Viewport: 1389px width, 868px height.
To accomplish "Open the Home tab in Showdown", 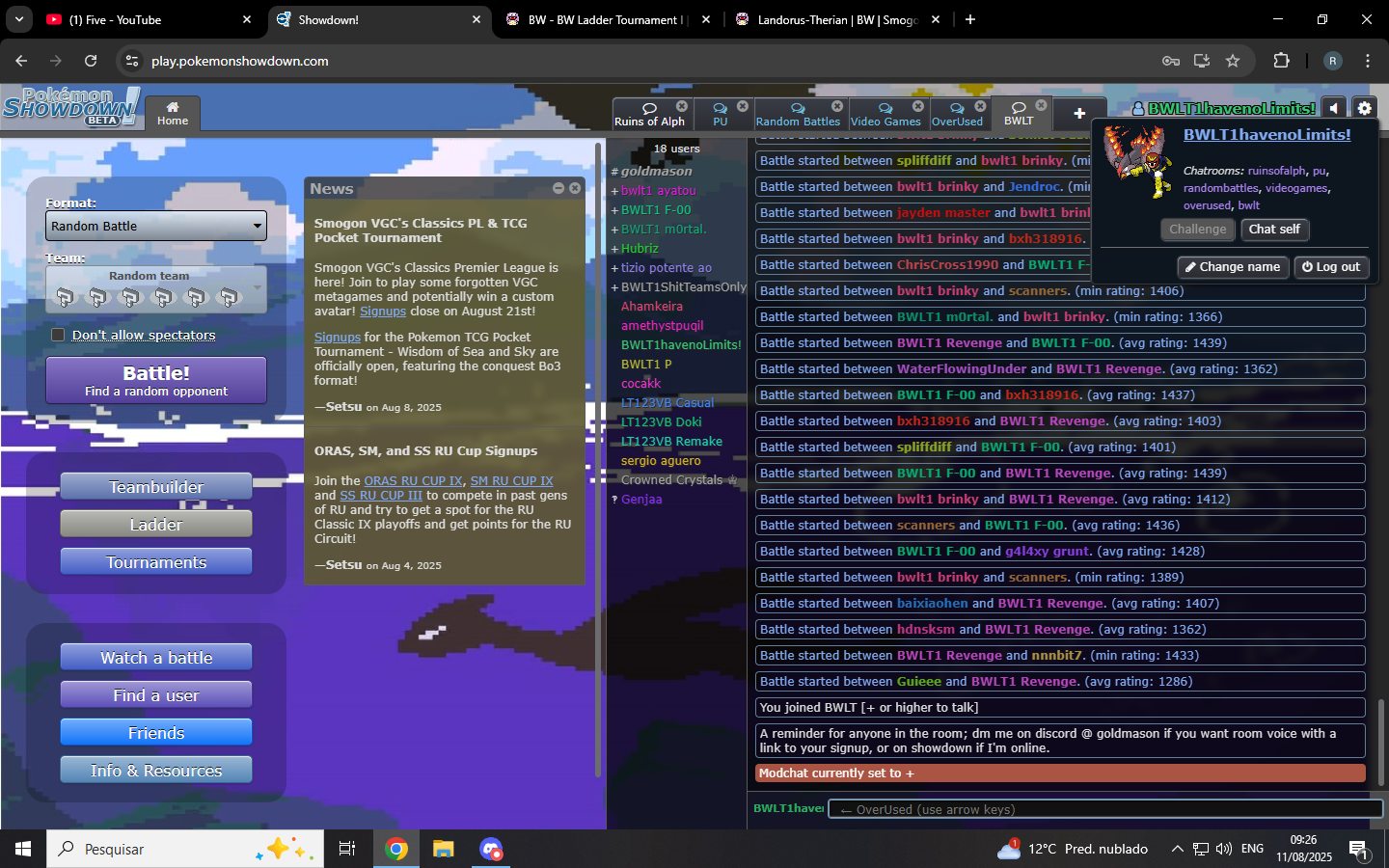I will pos(173,113).
